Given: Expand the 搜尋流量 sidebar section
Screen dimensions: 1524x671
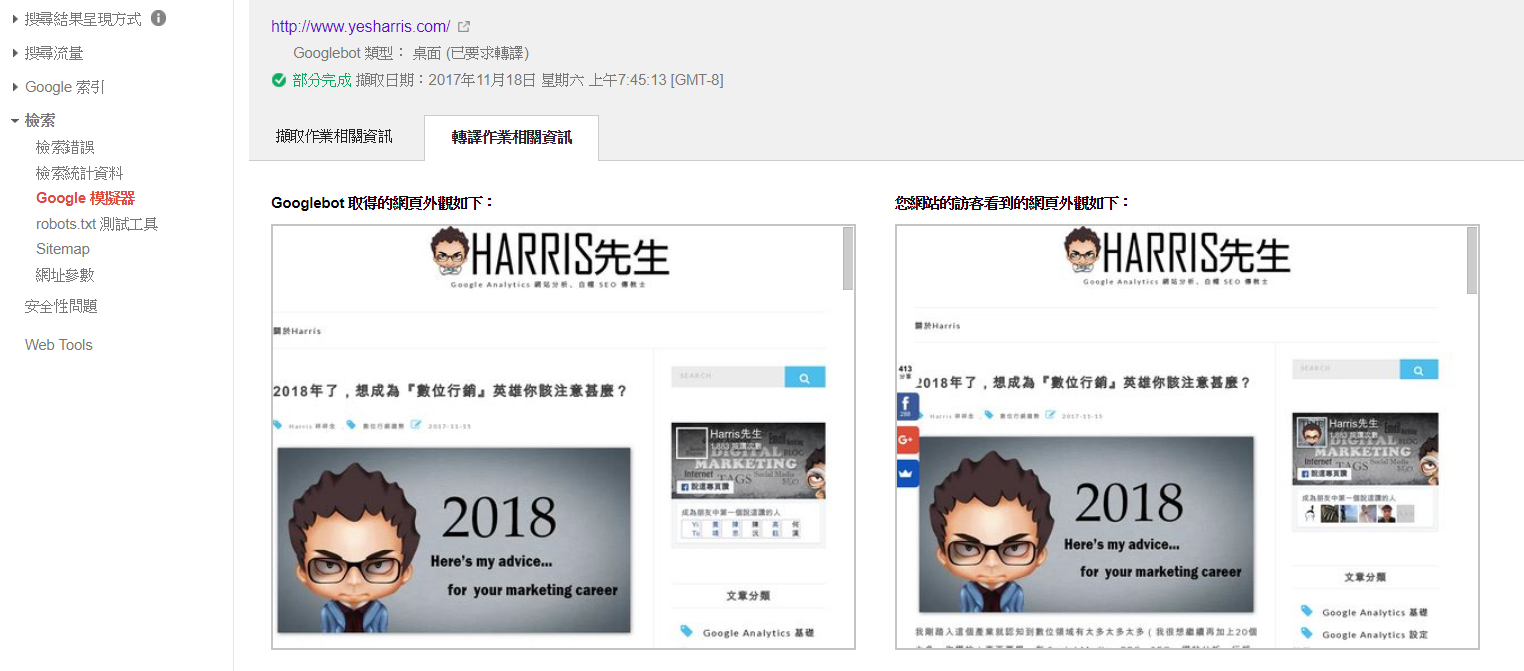Looking at the screenshot, I should click(x=48, y=53).
